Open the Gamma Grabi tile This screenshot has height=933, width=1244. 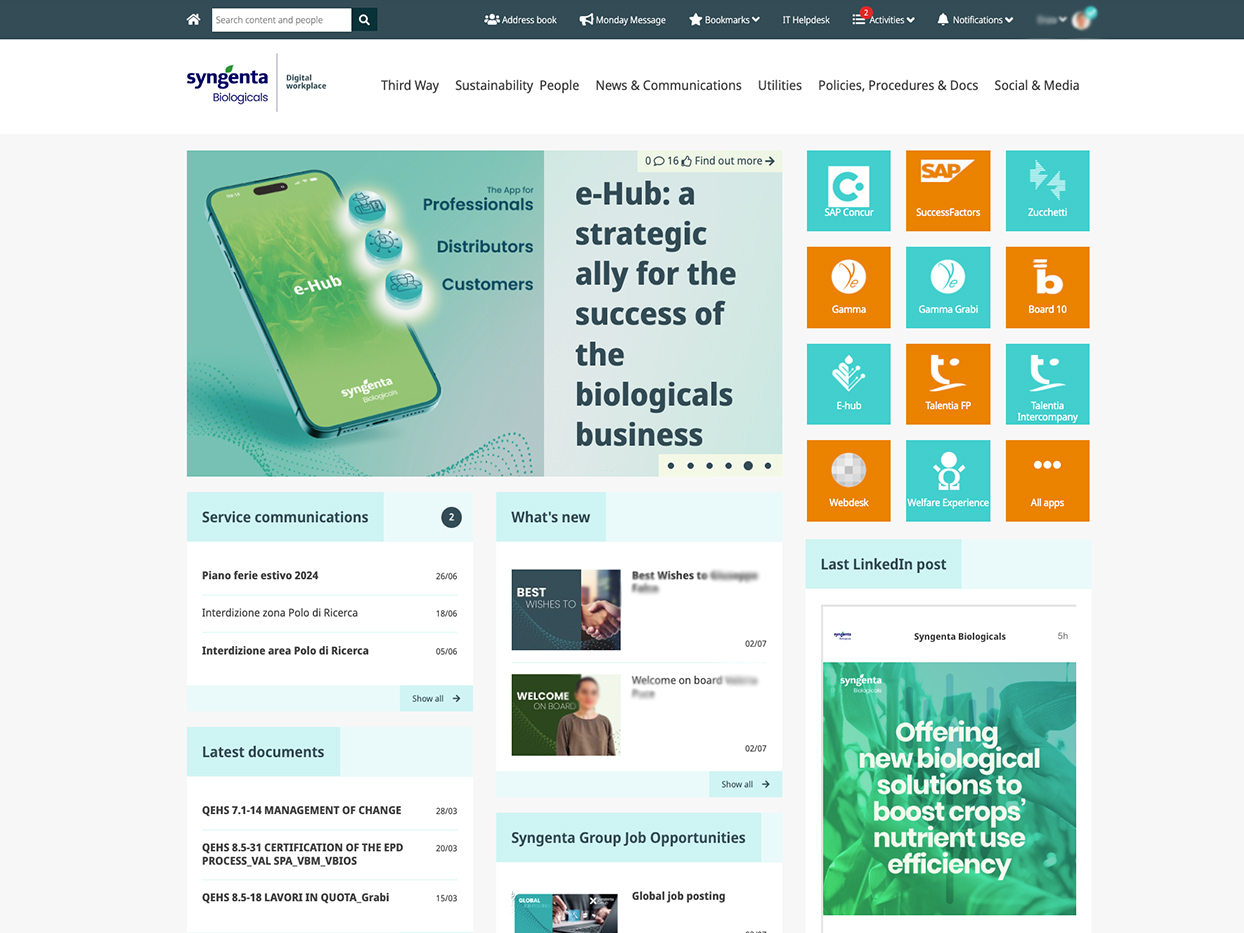click(947, 287)
